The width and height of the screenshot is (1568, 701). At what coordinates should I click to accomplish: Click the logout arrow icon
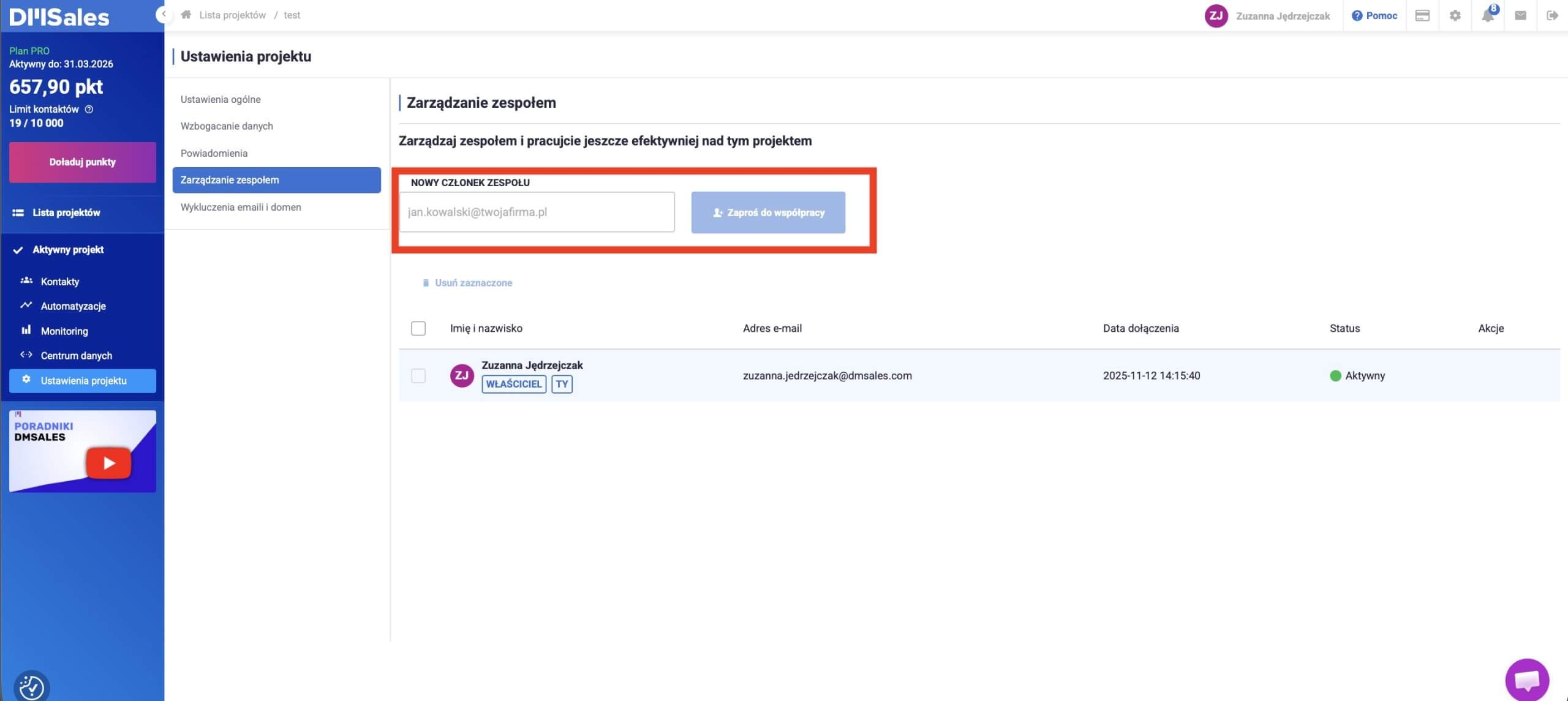tap(1552, 16)
